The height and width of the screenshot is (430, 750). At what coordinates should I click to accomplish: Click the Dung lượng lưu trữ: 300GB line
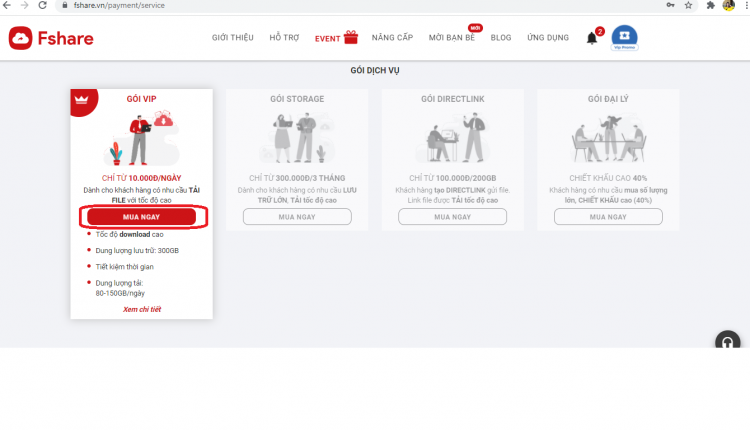tap(137, 251)
